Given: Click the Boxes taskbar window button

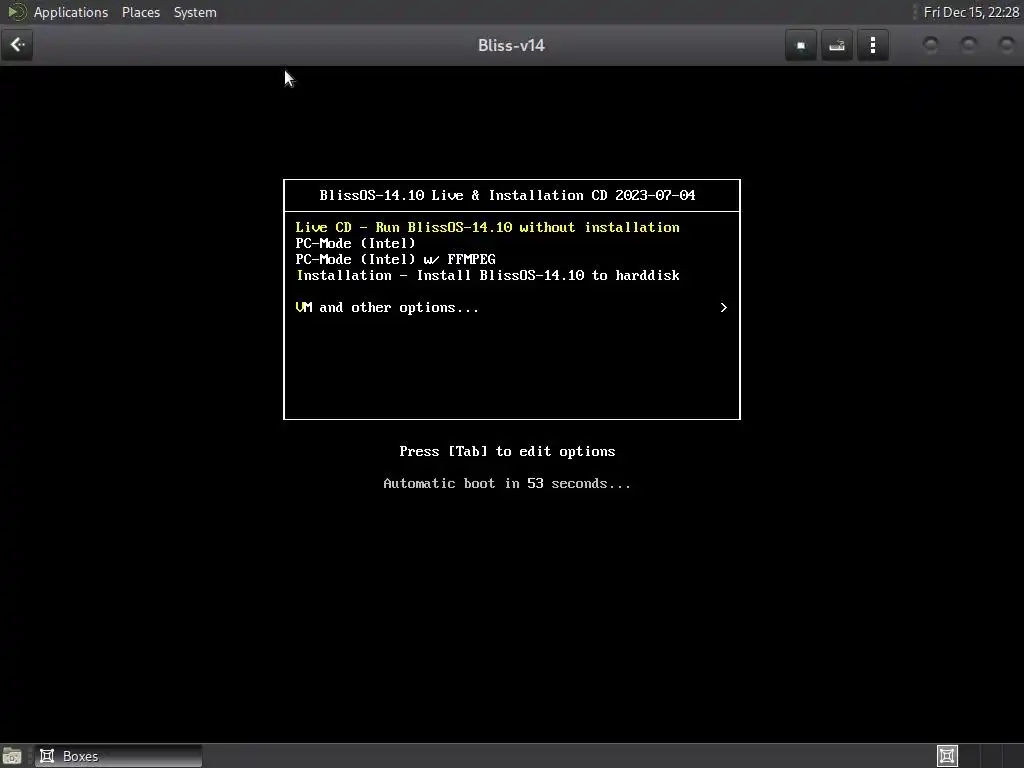Looking at the screenshot, I should click(118, 756).
